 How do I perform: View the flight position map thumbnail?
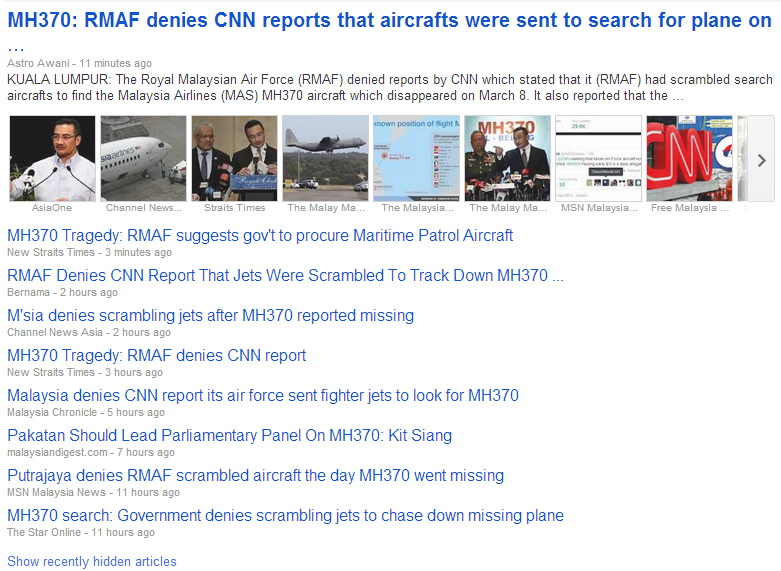[417, 158]
